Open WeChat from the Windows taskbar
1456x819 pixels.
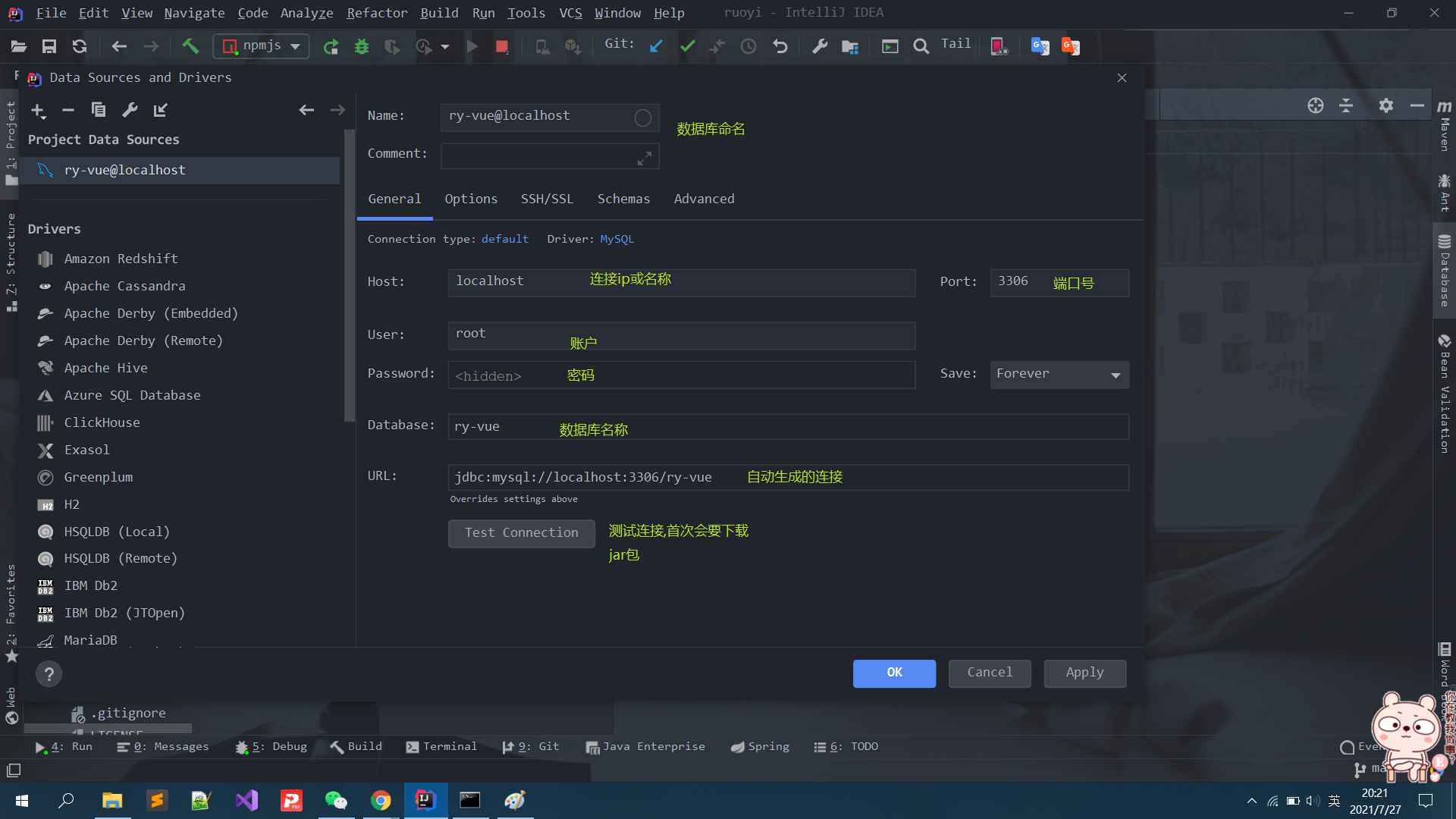(336, 801)
